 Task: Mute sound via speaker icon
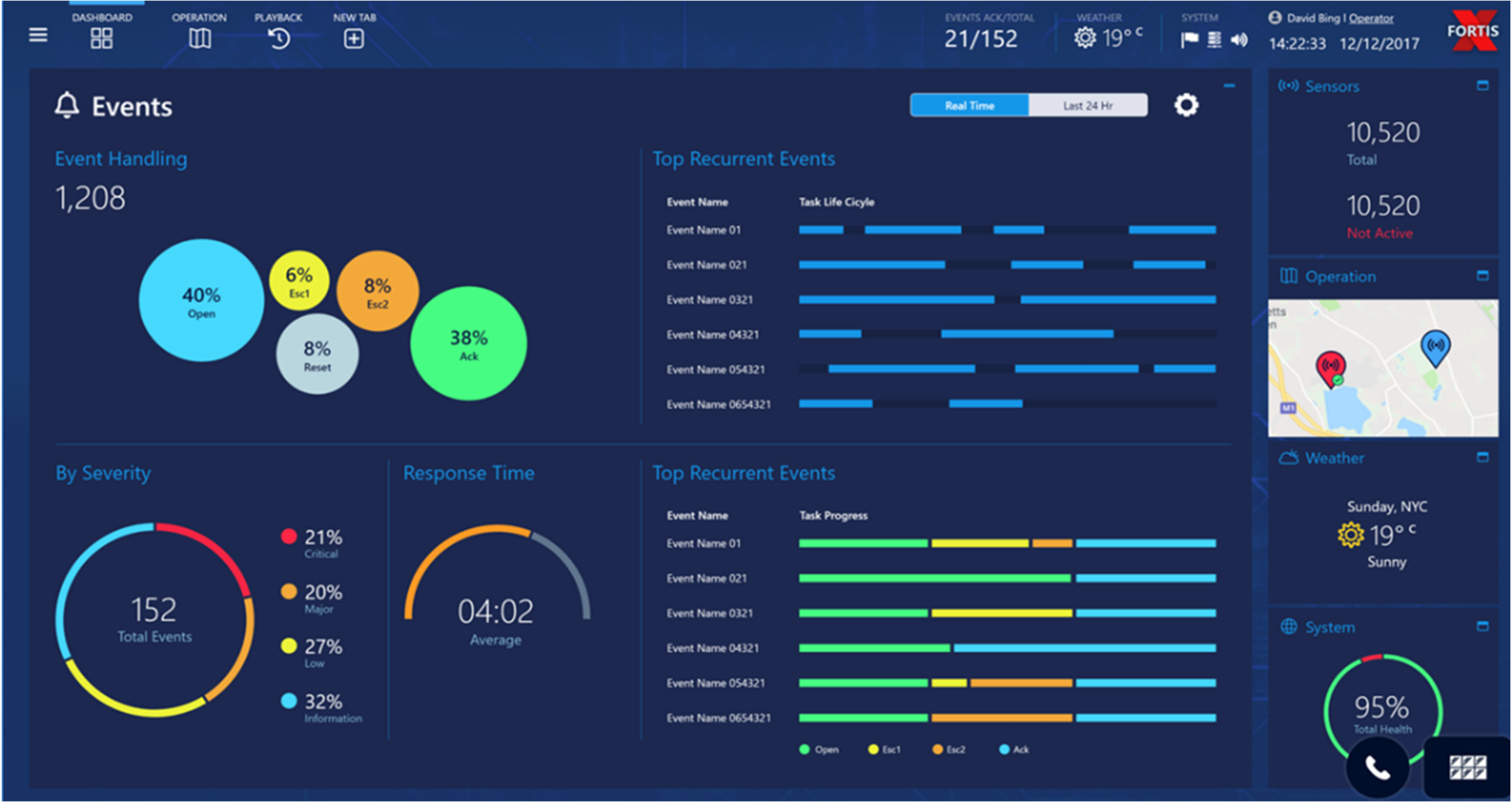tap(1240, 39)
